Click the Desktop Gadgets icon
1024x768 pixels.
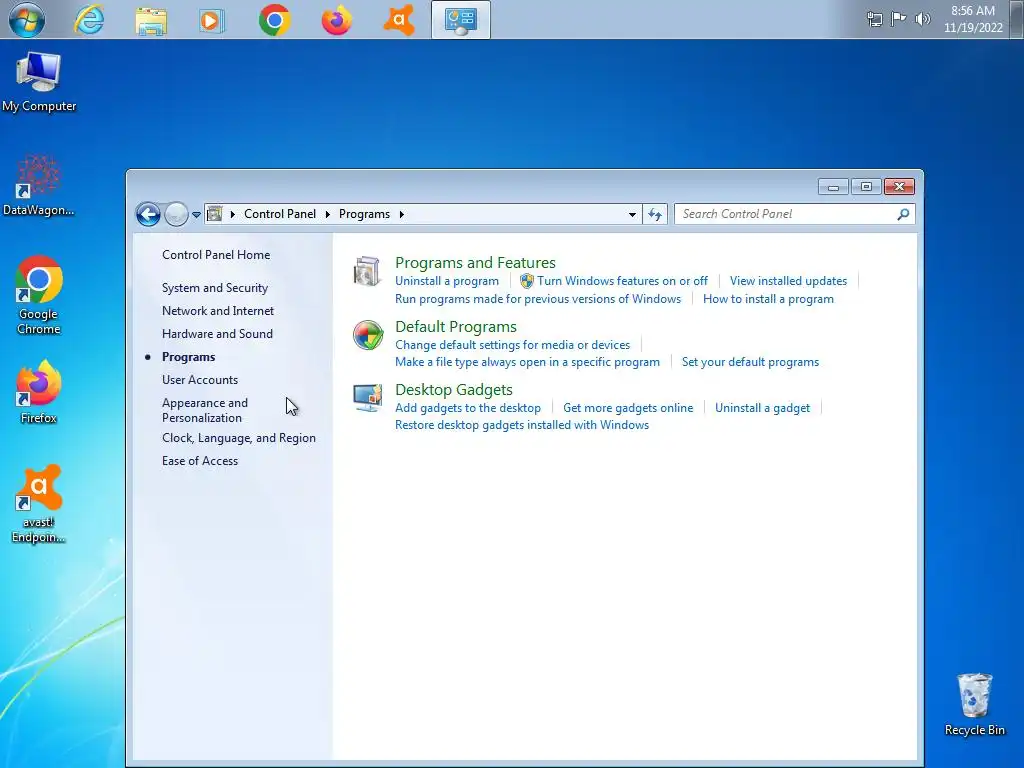pos(367,398)
